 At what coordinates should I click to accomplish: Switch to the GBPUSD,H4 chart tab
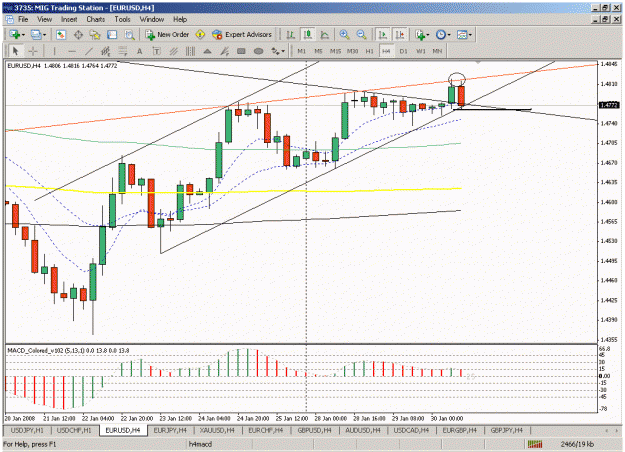click(x=314, y=430)
